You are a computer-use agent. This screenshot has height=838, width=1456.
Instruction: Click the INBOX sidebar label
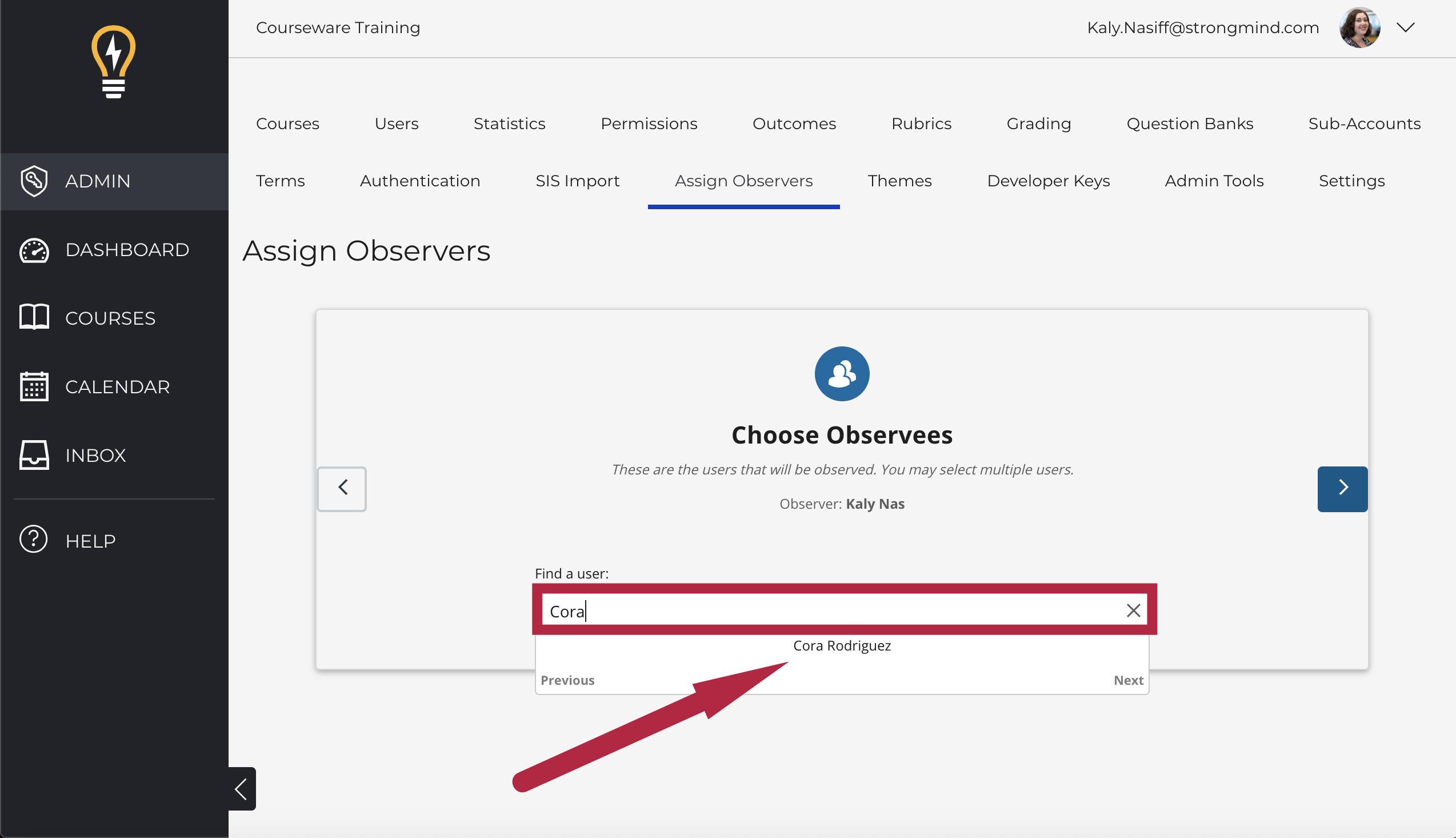(95, 454)
